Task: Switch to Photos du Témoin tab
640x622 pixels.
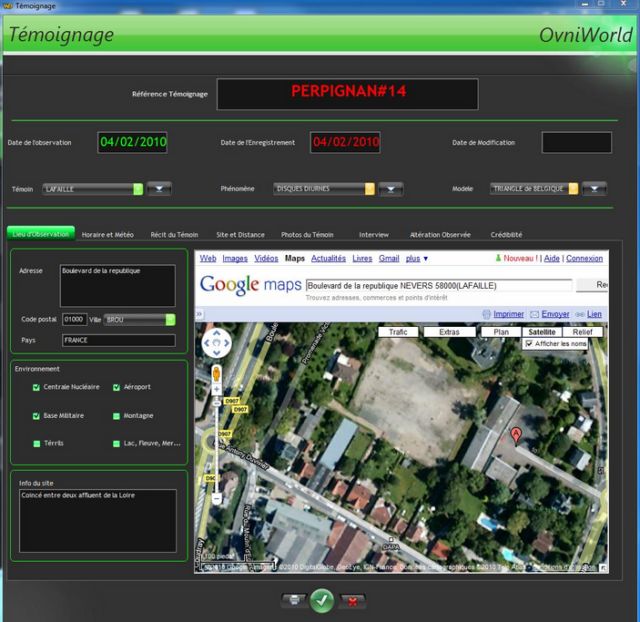Action: click(x=307, y=235)
